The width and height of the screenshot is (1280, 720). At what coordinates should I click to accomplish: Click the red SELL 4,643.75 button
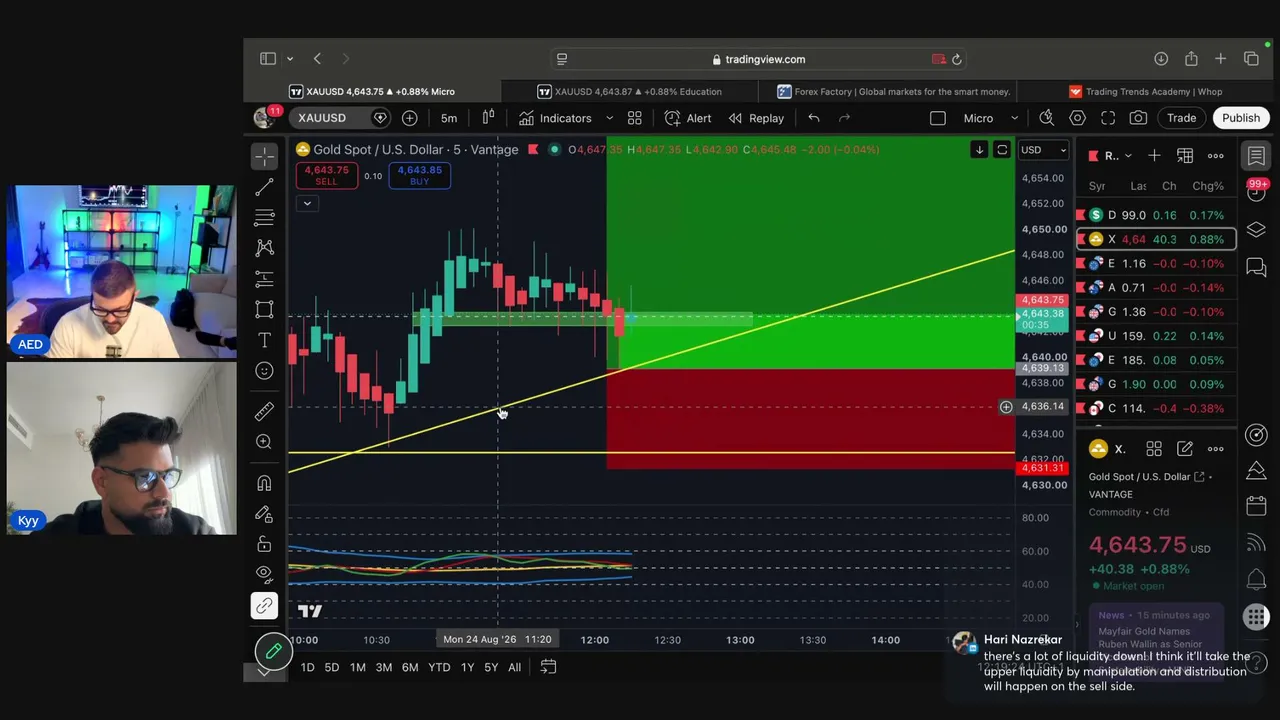[x=327, y=175]
